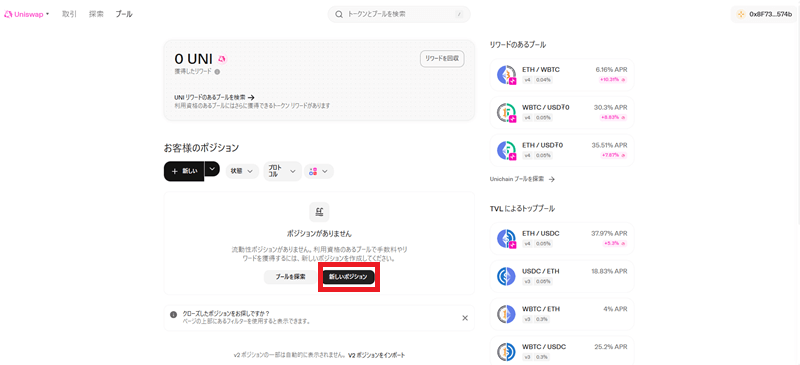This screenshot has width=800, height=365.
Task: Click the WBTC / USDT0 token pair icon
Action: [x=507, y=113]
